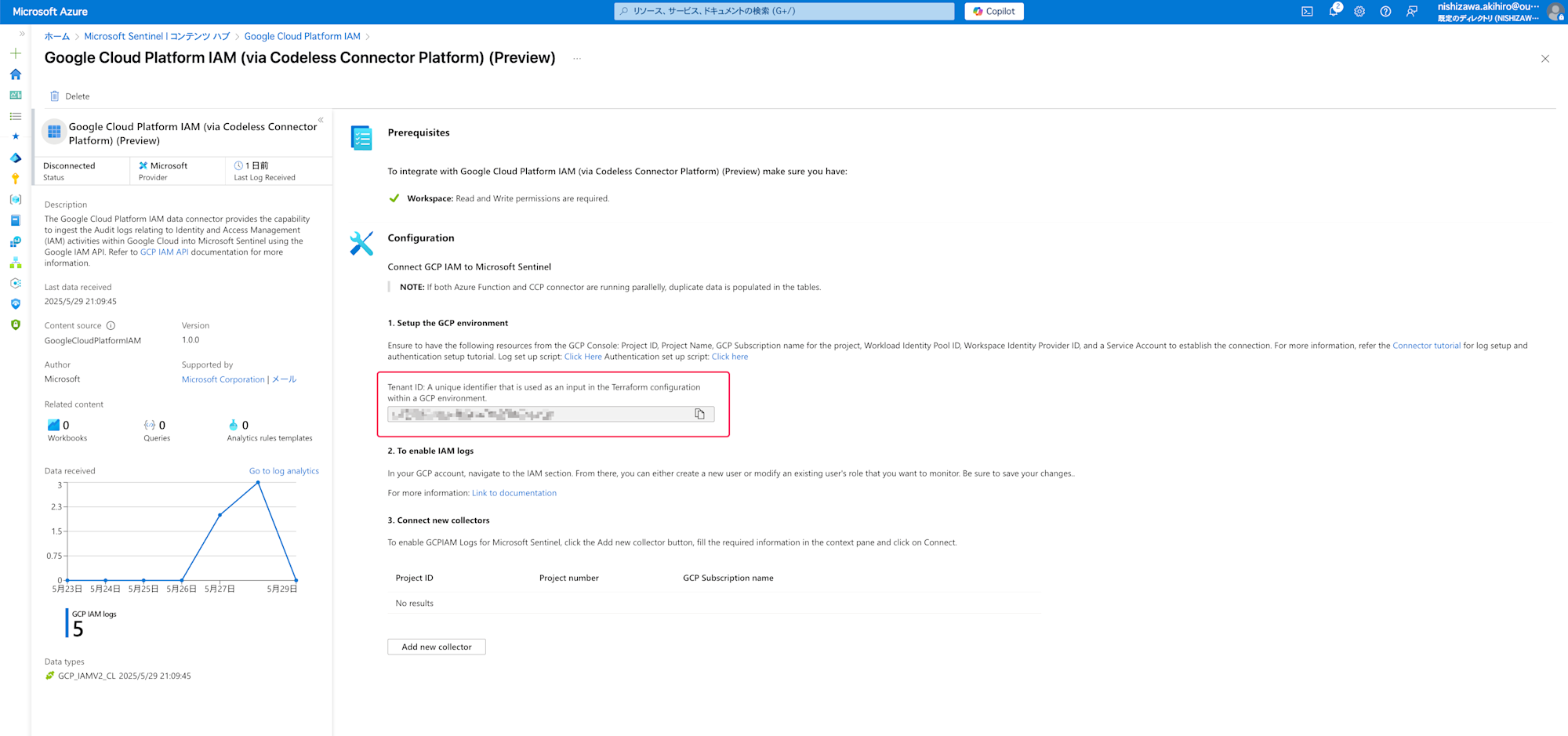Open the blue squares analytics icon in sidebar
The height and width of the screenshot is (736, 1568).
pos(15,241)
